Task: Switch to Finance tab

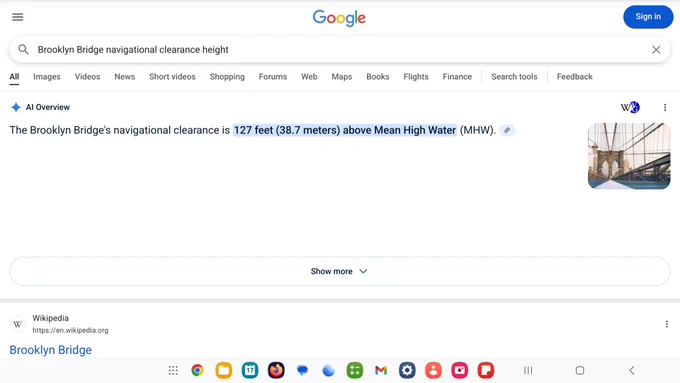Action: coord(457,77)
